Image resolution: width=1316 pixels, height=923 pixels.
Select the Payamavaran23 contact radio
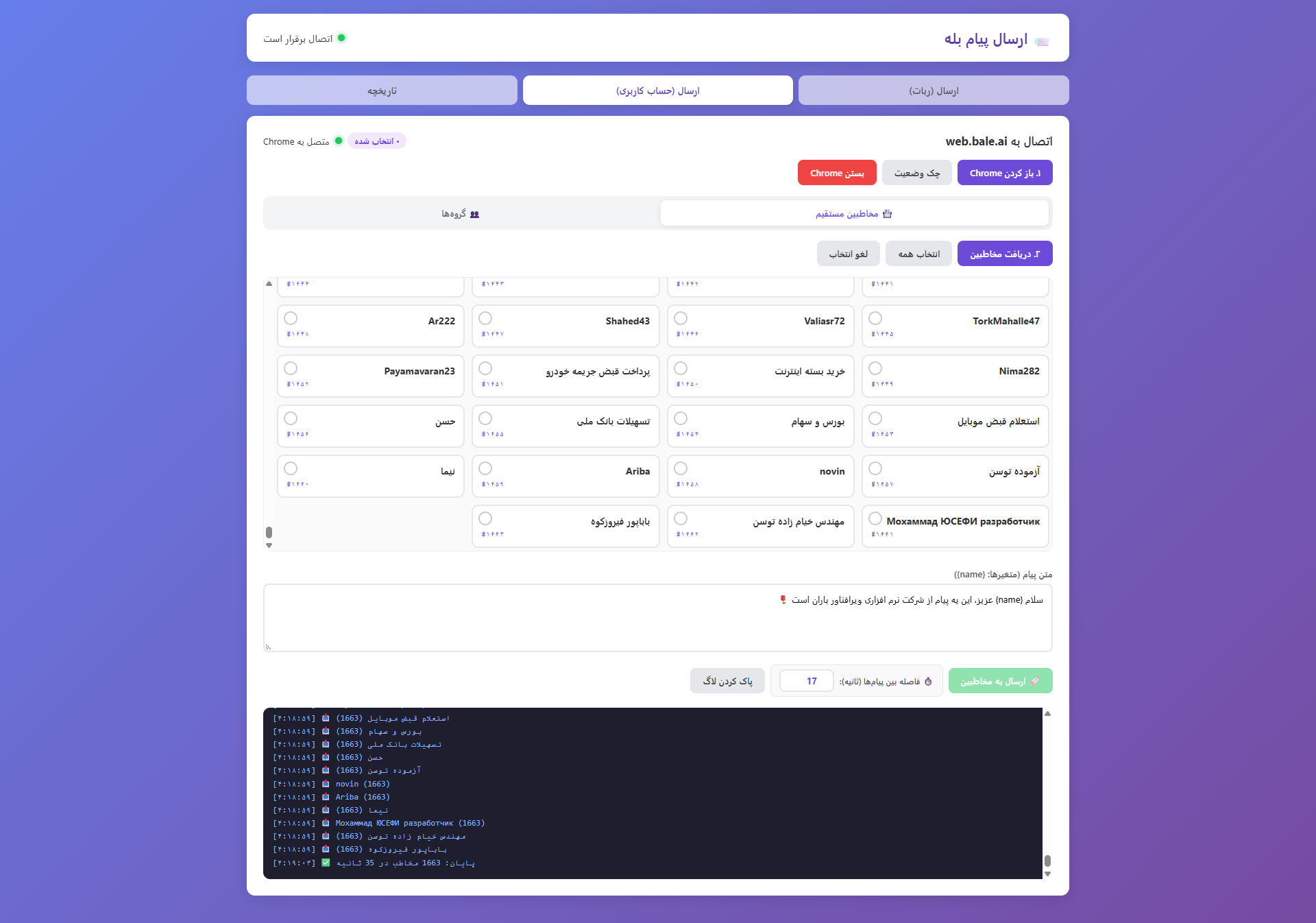pos(291,368)
